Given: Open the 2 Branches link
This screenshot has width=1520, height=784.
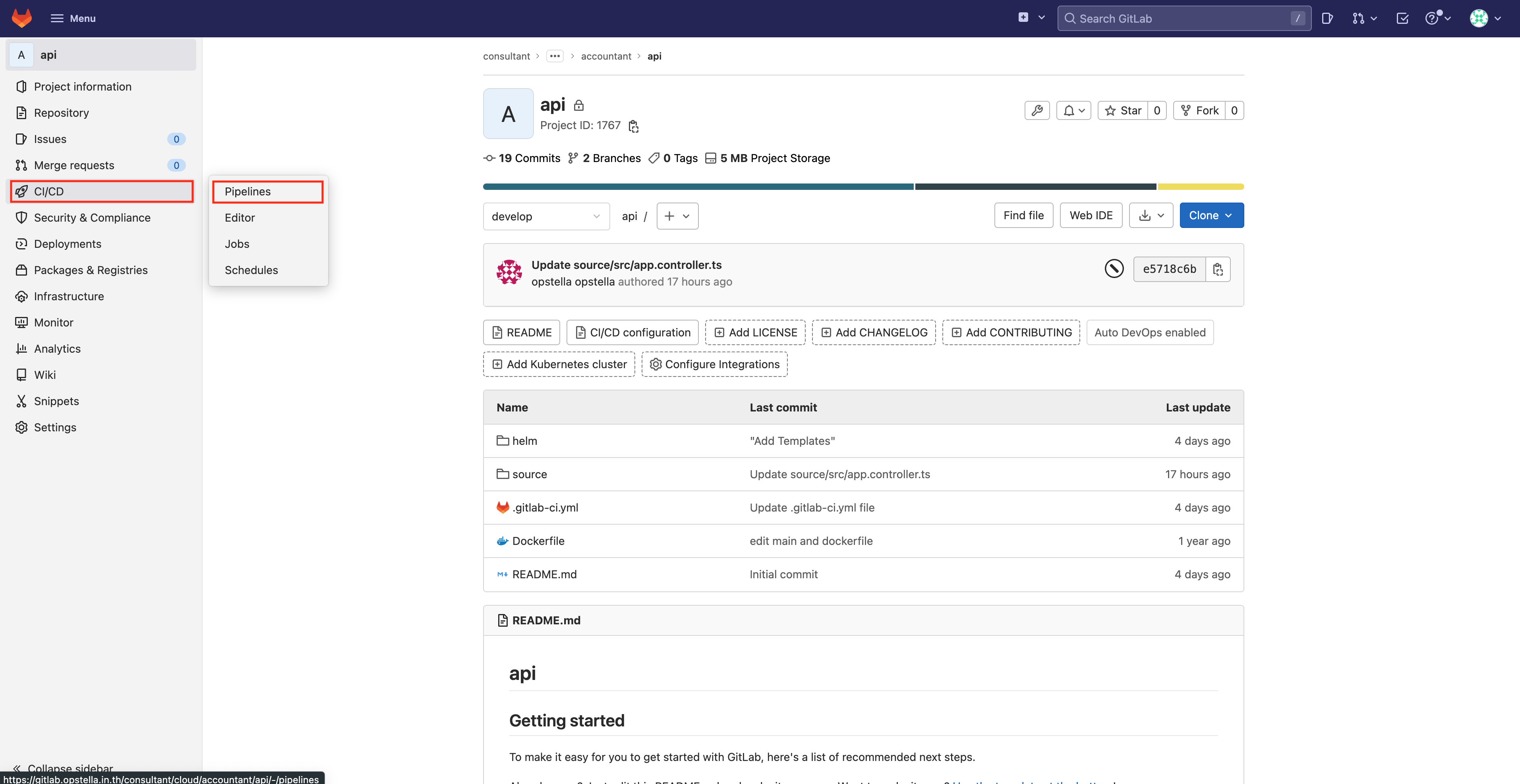Looking at the screenshot, I should [604, 158].
